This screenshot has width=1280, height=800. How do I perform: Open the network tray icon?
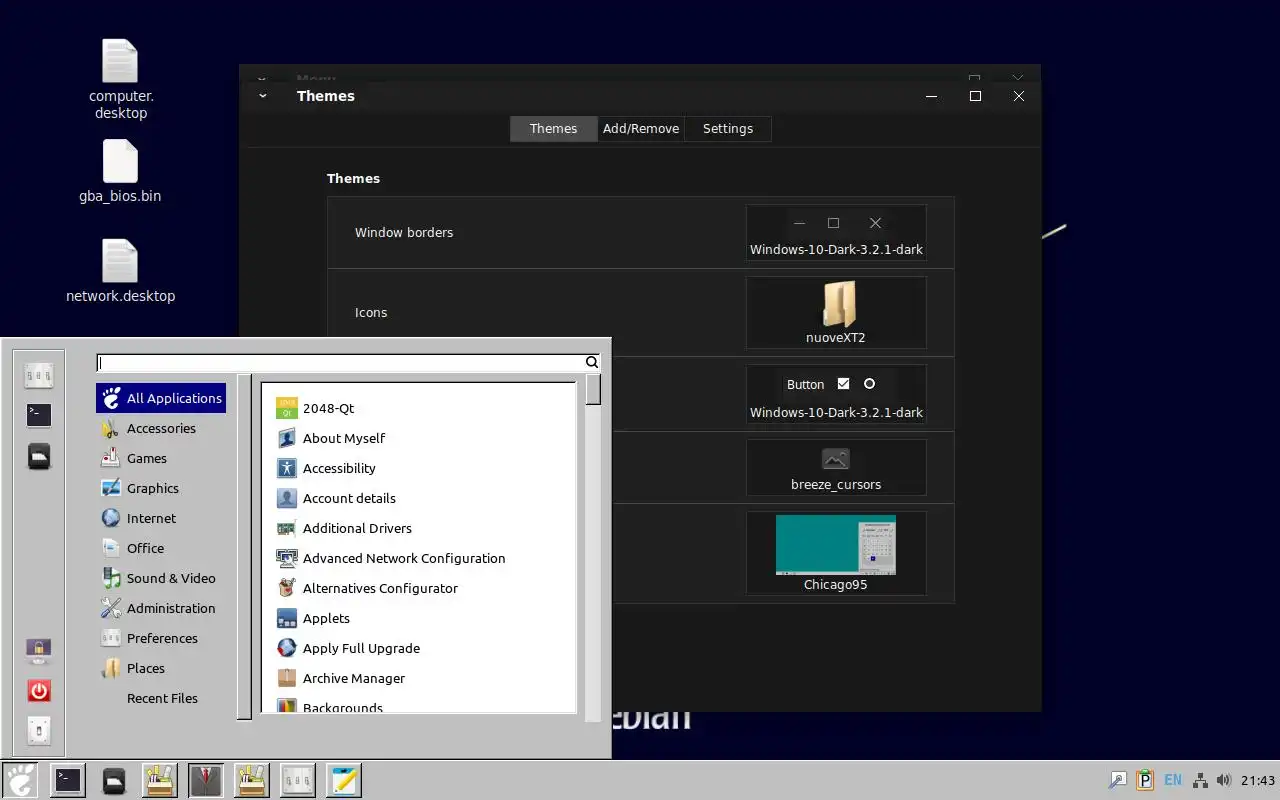[1200, 780]
